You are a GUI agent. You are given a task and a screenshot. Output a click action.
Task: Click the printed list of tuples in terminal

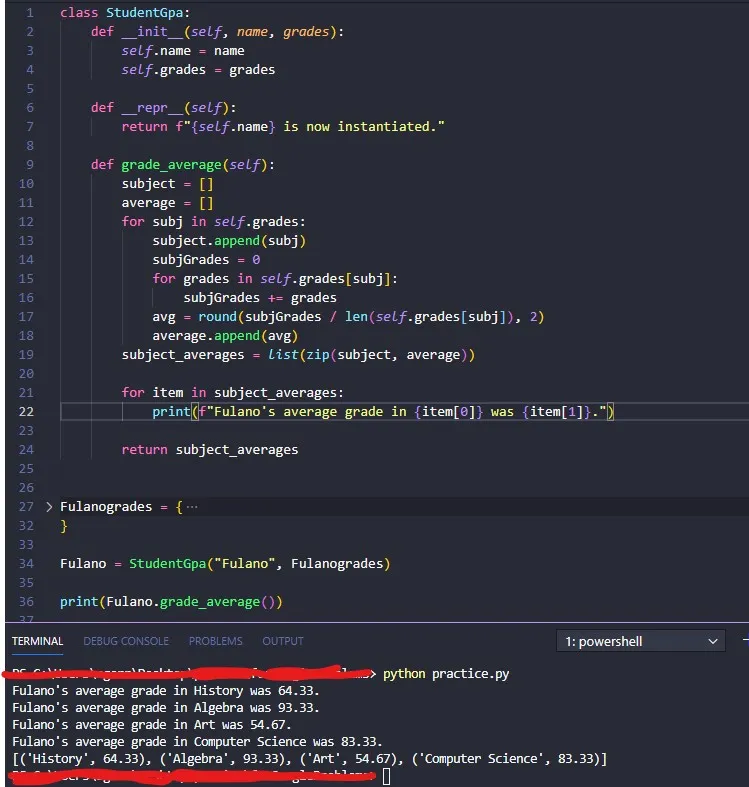click(309, 759)
